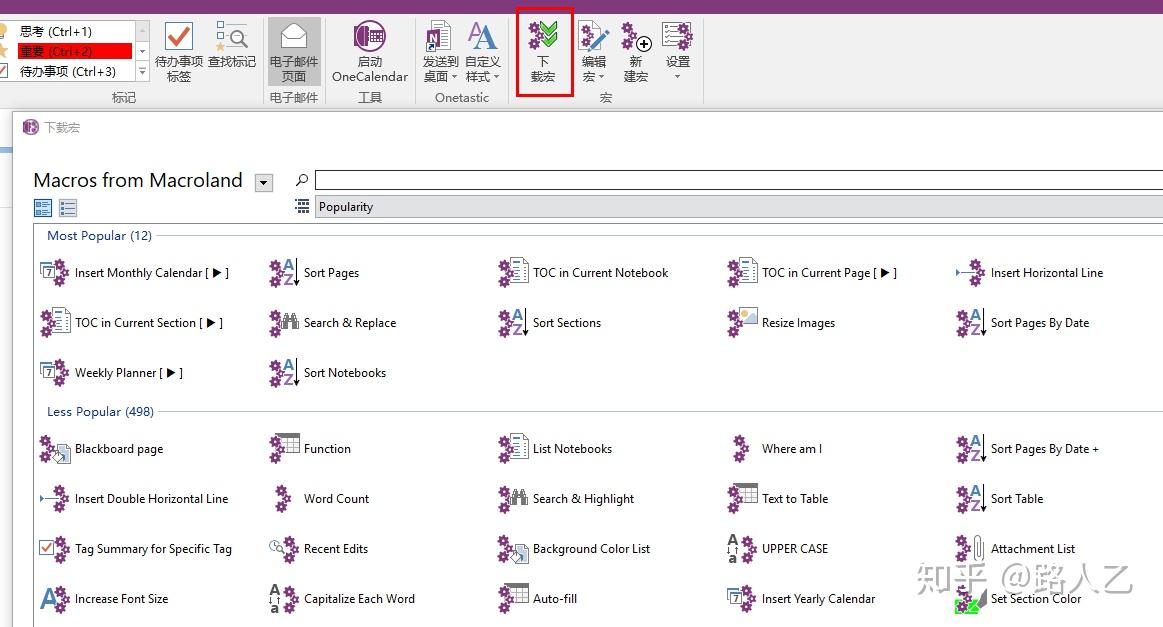Open the 编辑宏 (Edit Macro) menu
1163x627 pixels.
click(594, 50)
